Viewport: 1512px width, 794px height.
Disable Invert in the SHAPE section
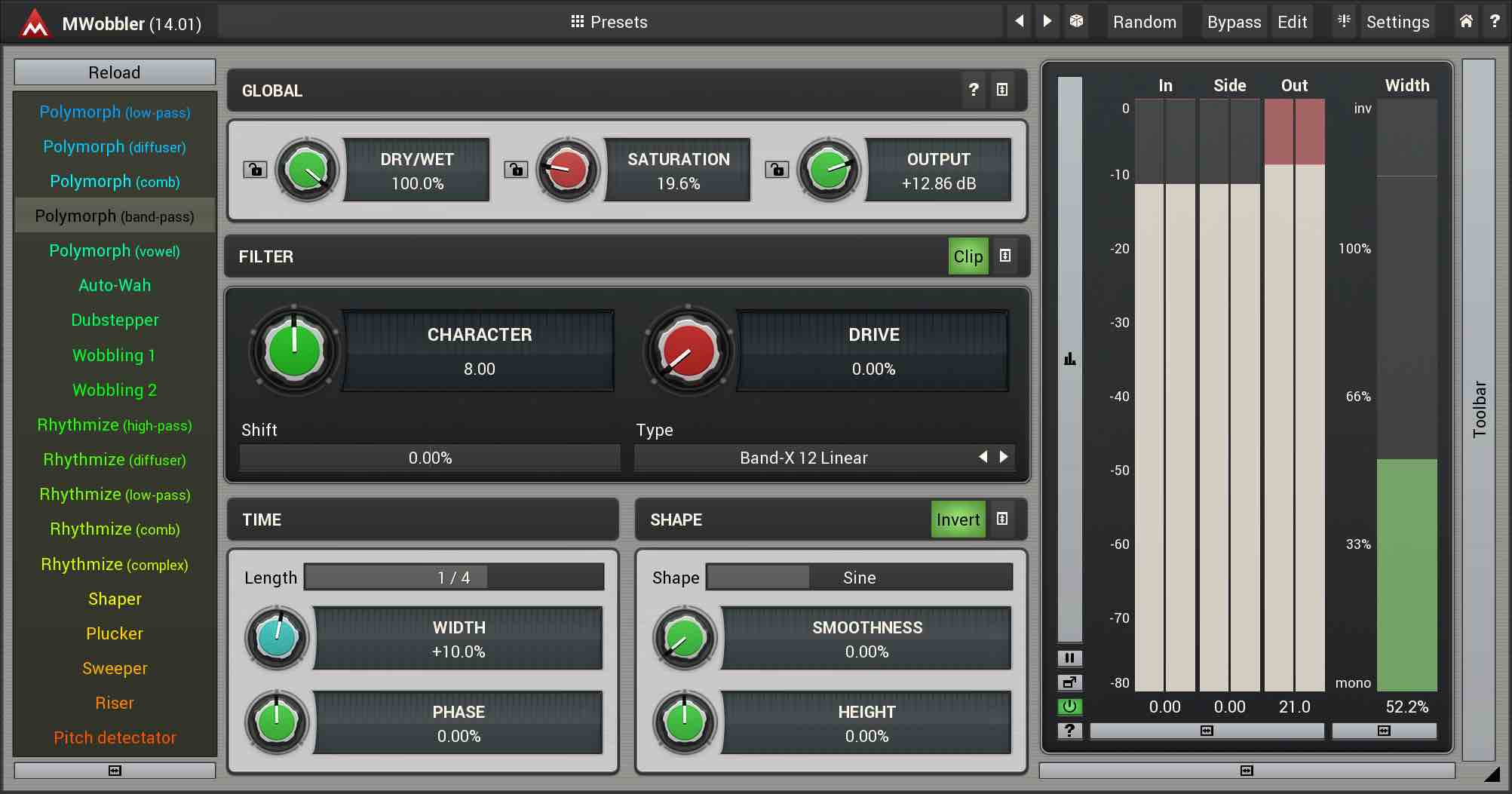pos(957,520)
